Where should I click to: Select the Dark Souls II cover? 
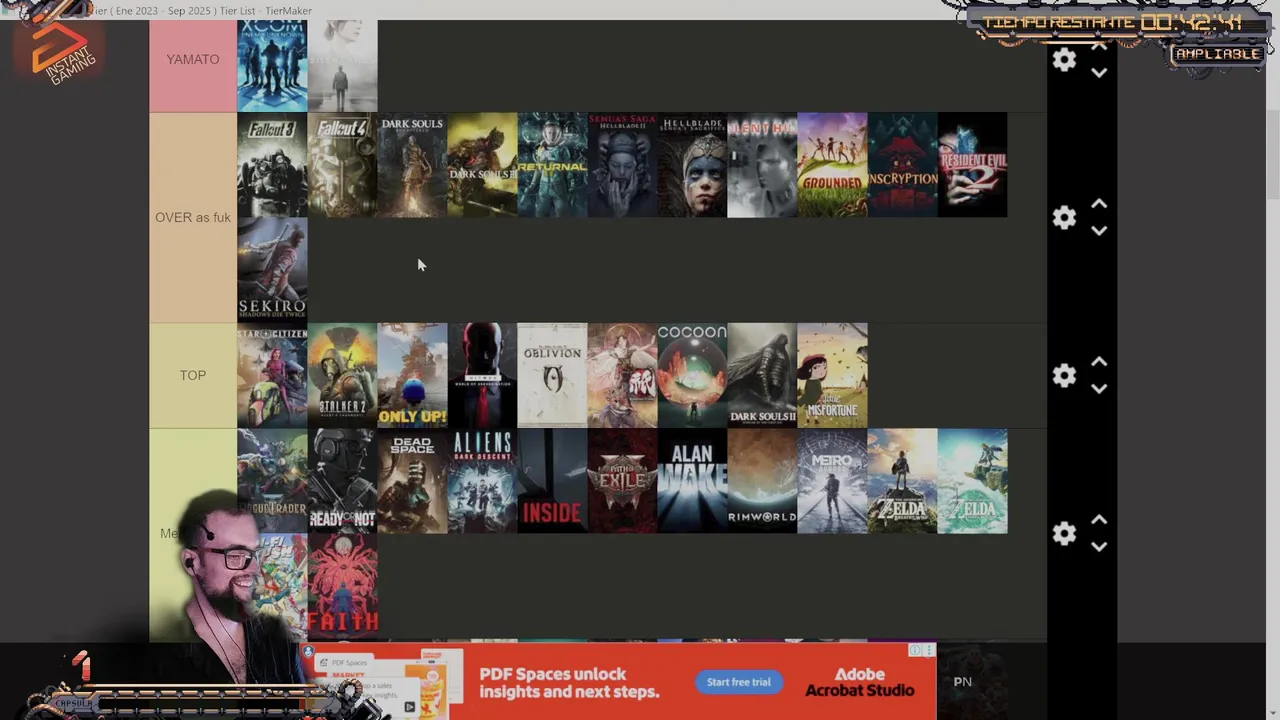click(762, 376)
